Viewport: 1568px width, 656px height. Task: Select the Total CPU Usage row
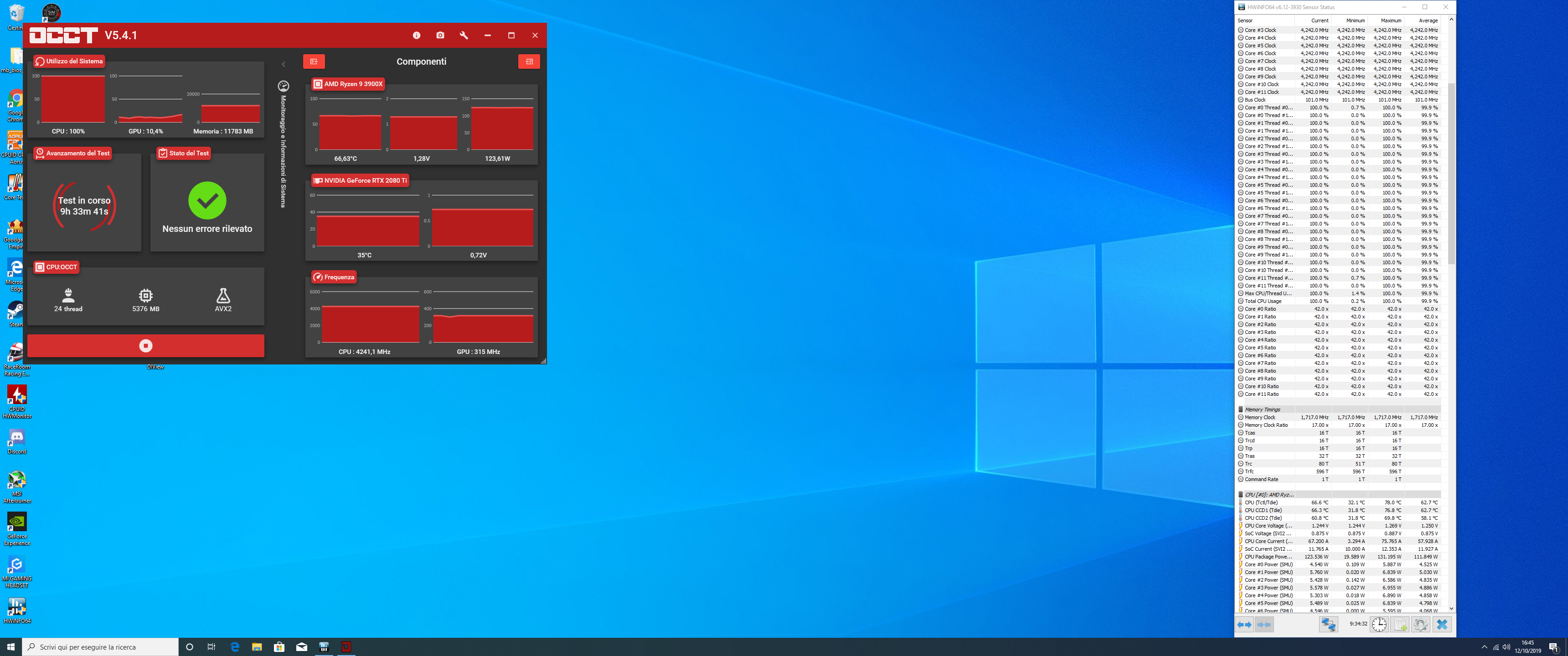1338,301
